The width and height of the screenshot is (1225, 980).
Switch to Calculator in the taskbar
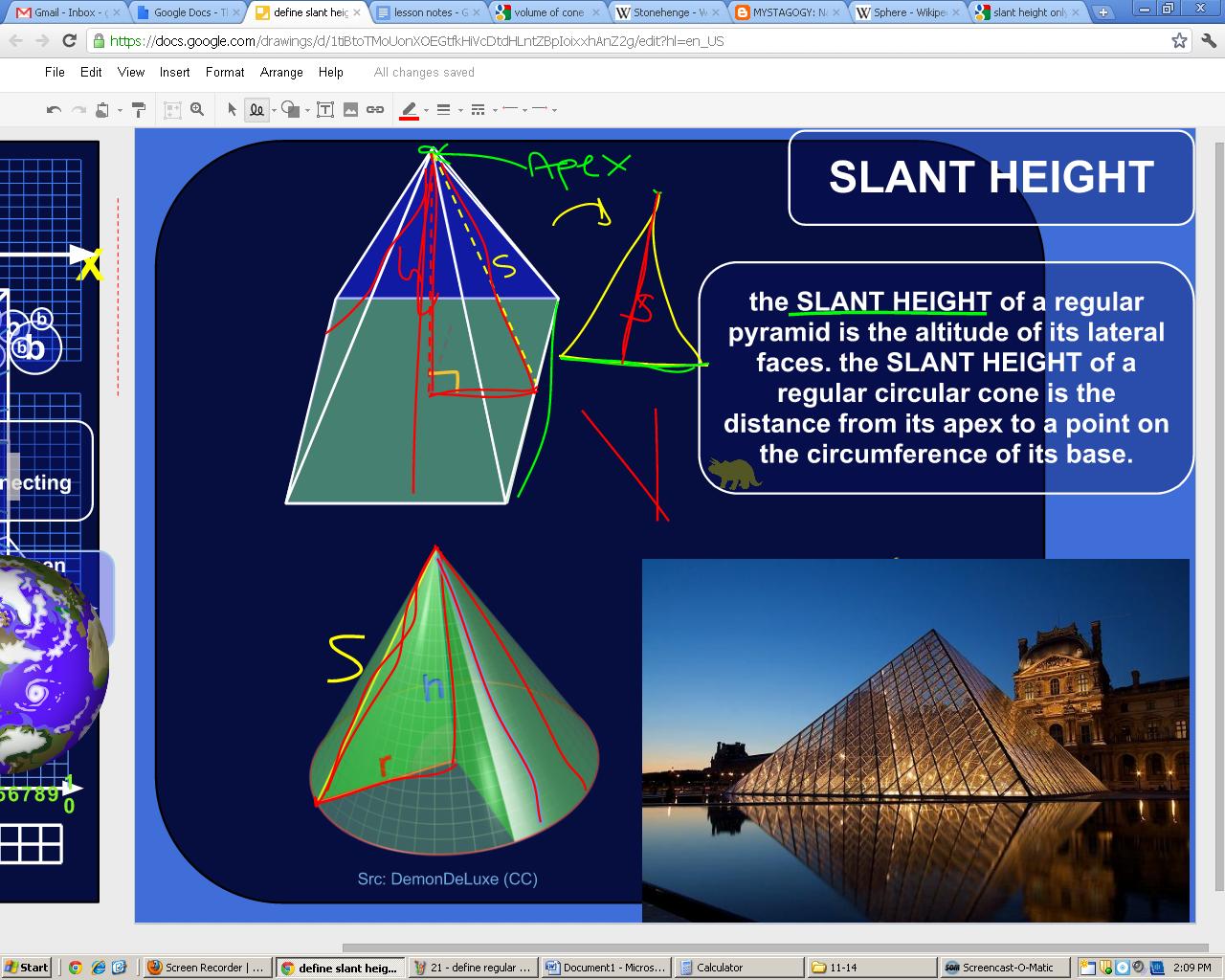(x=738, y=968)
